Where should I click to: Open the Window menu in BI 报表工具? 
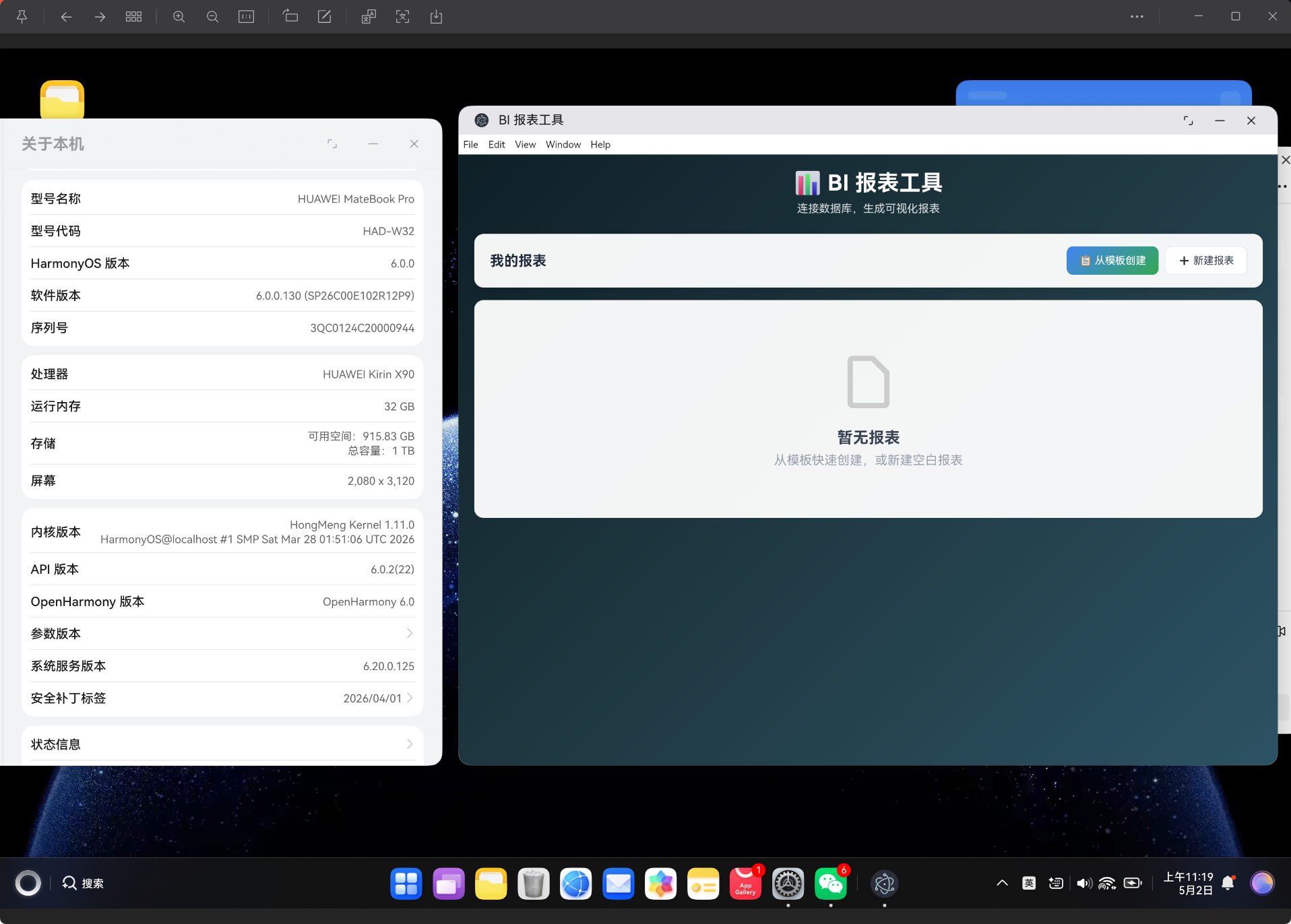pos(563,145)
